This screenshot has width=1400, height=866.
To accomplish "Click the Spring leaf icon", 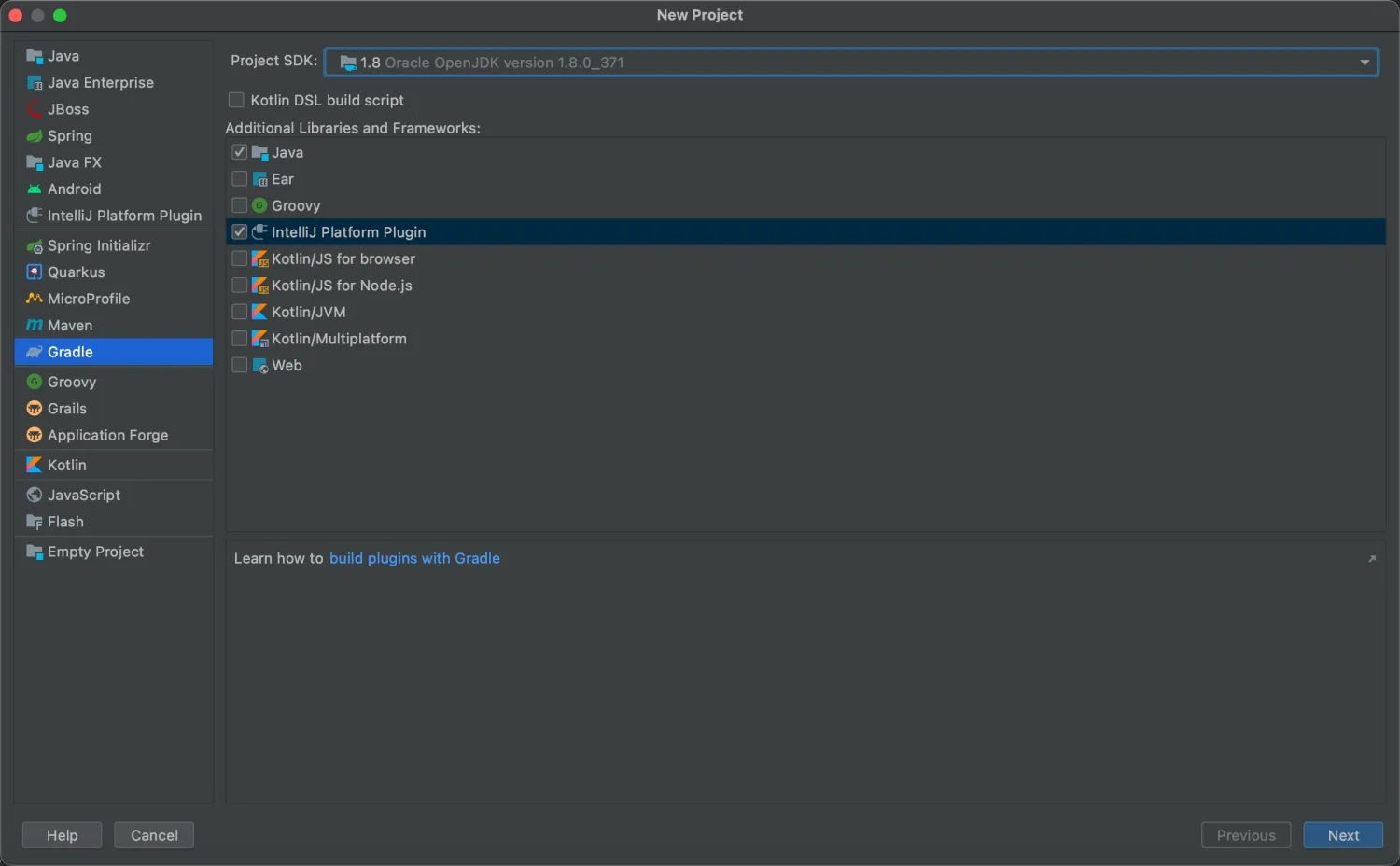I will 35,136.
